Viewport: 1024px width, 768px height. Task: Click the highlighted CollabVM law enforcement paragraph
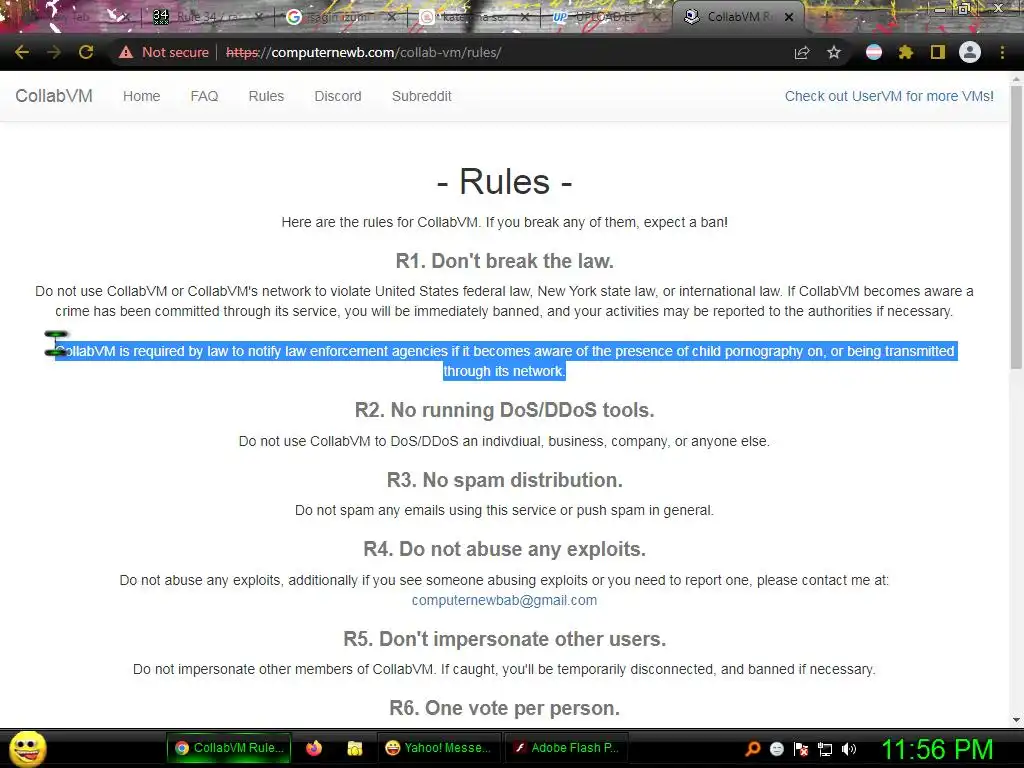point(504,361)
